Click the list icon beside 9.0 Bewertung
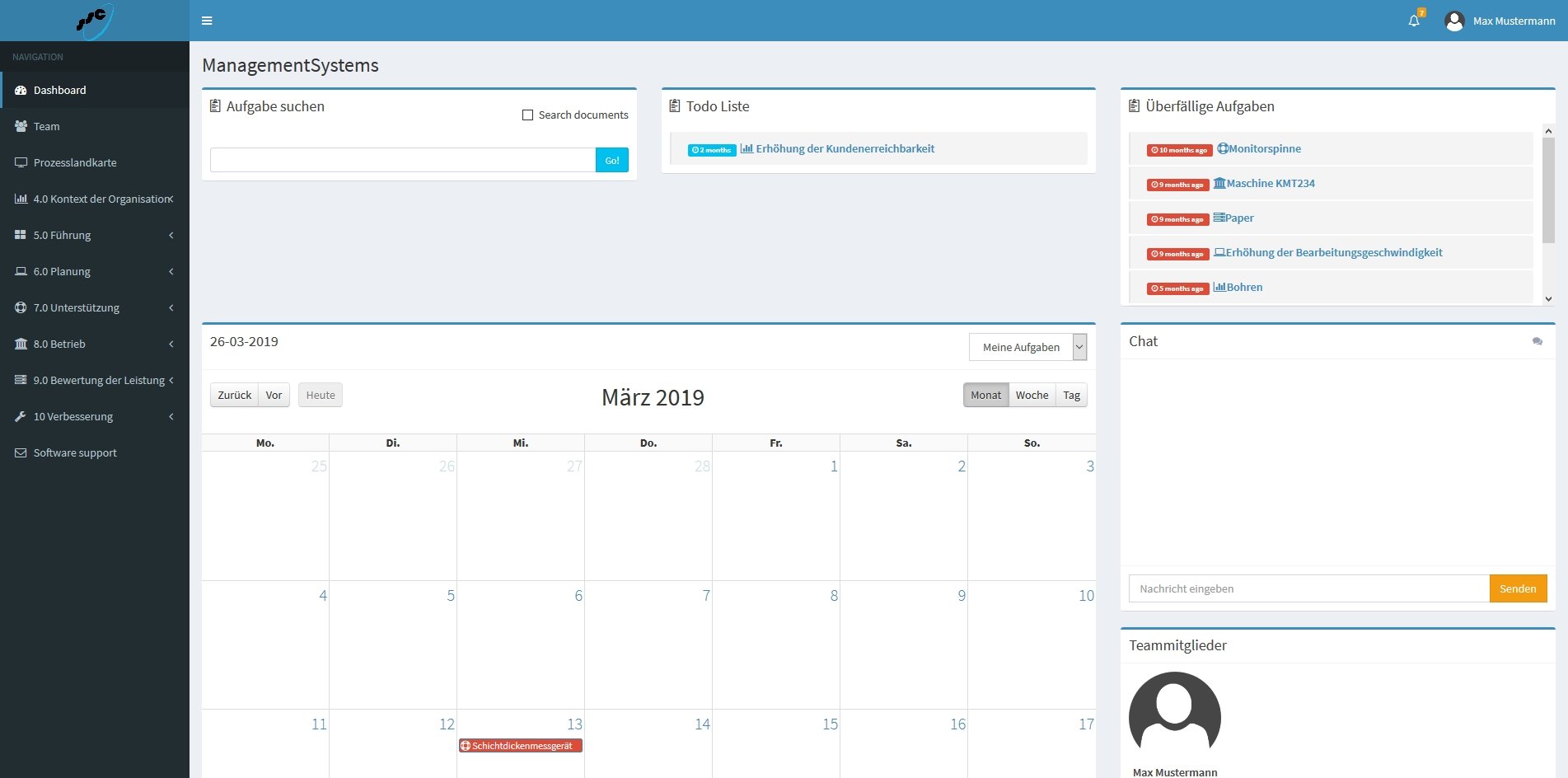The image size is (1568, 778). coord(21,380)
